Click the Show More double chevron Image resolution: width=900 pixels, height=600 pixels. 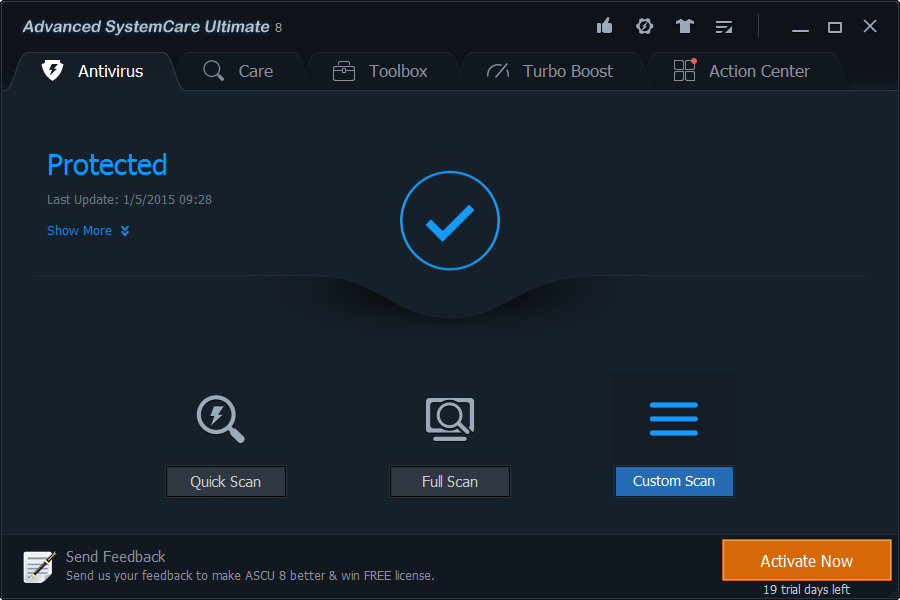tap(125, 231)
